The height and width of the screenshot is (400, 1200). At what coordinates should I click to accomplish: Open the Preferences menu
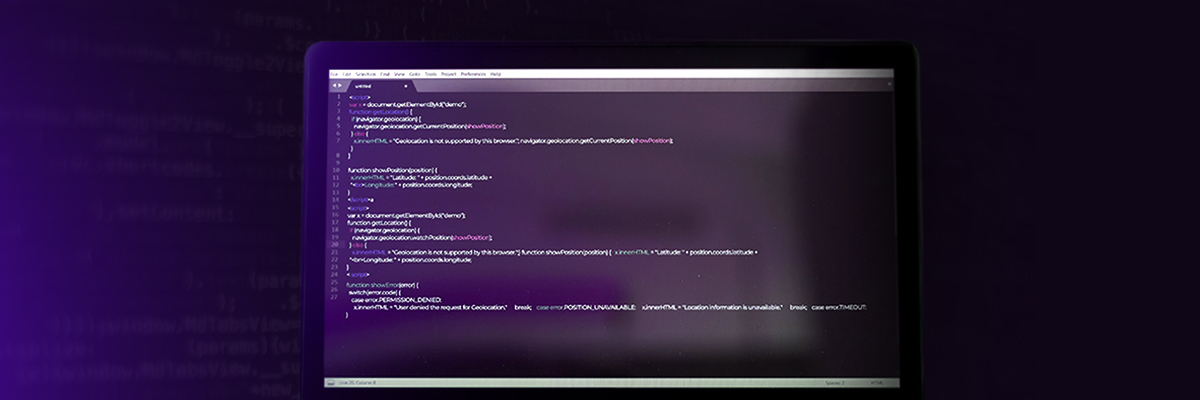coord(473,74)
